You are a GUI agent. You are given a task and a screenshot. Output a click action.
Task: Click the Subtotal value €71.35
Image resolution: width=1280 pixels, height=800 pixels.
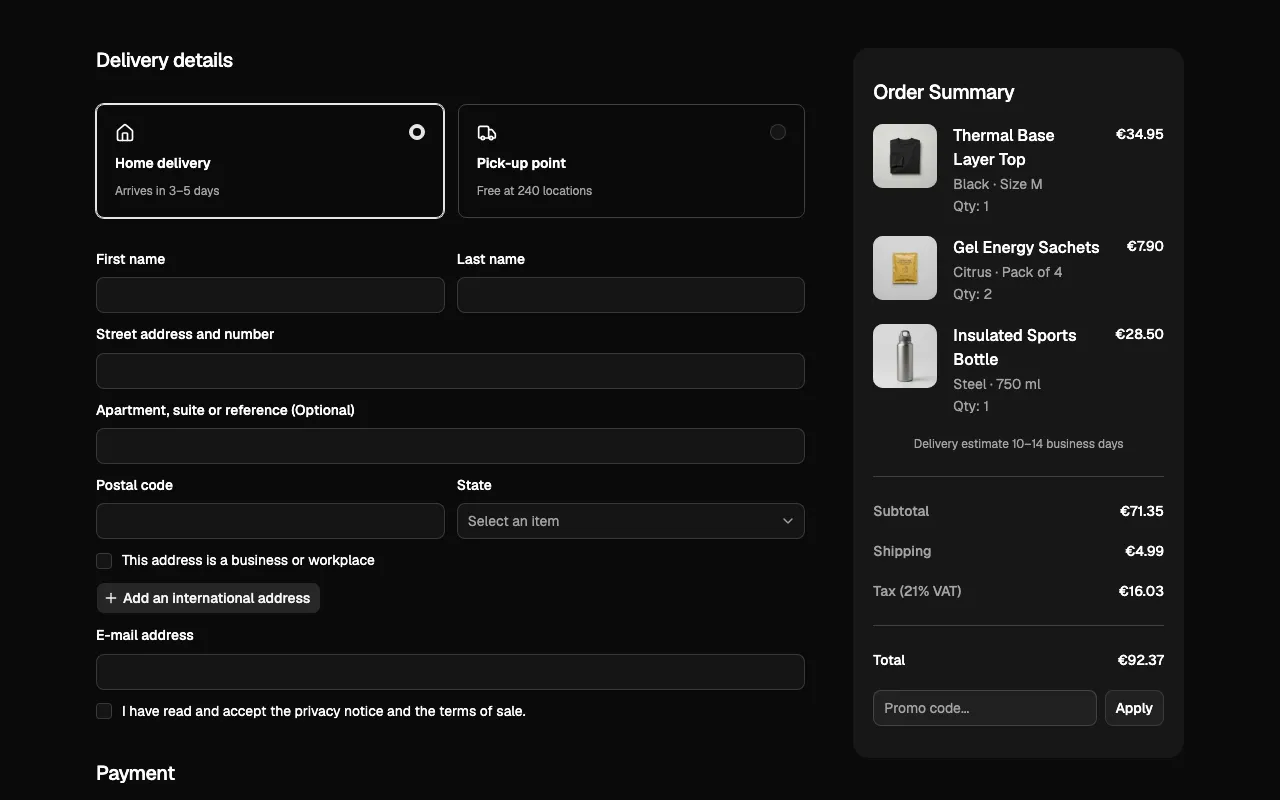pos(1142,511)
